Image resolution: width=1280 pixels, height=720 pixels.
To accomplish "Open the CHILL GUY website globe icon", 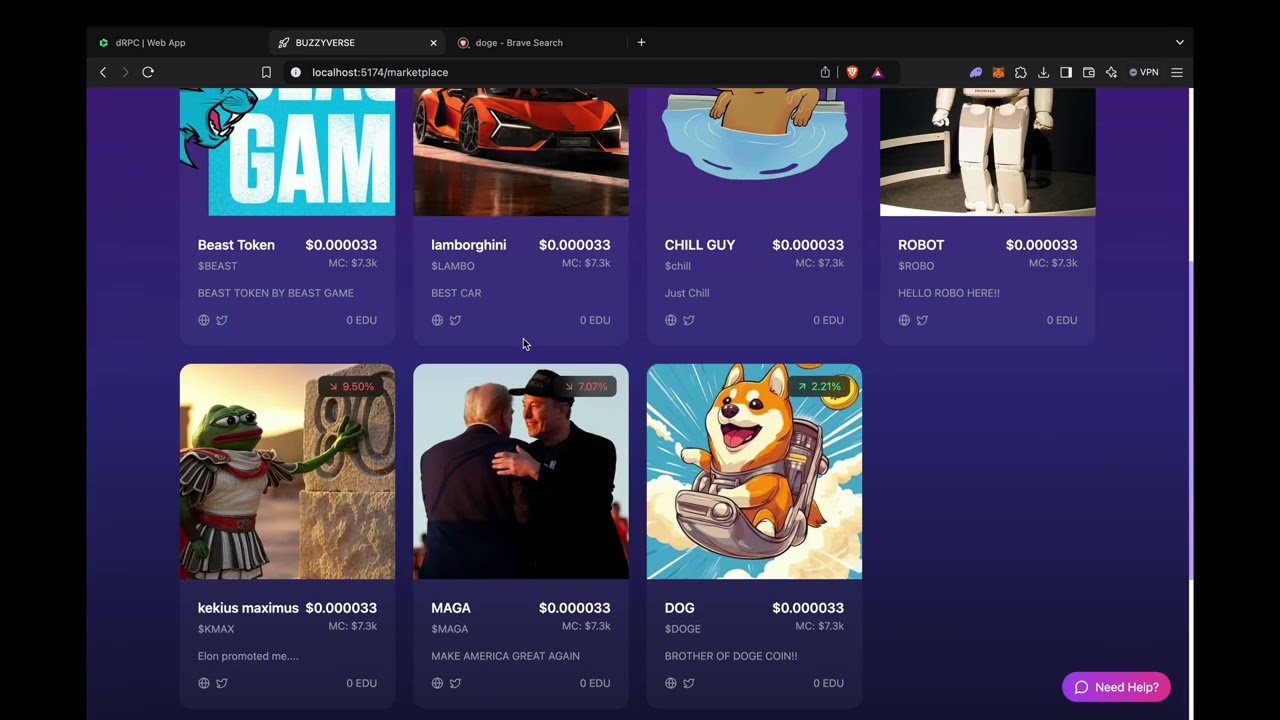I will (671, 320).
